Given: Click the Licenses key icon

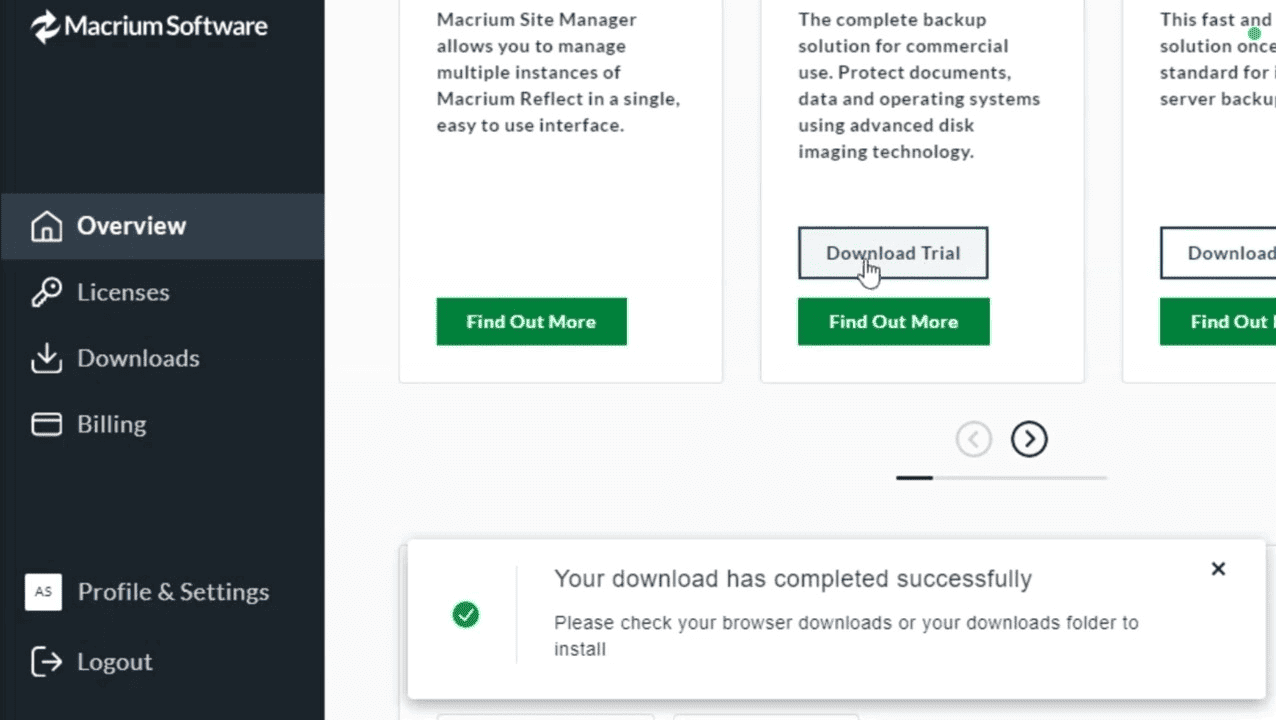Looking at the screenshot, I should tap(46, 293).
